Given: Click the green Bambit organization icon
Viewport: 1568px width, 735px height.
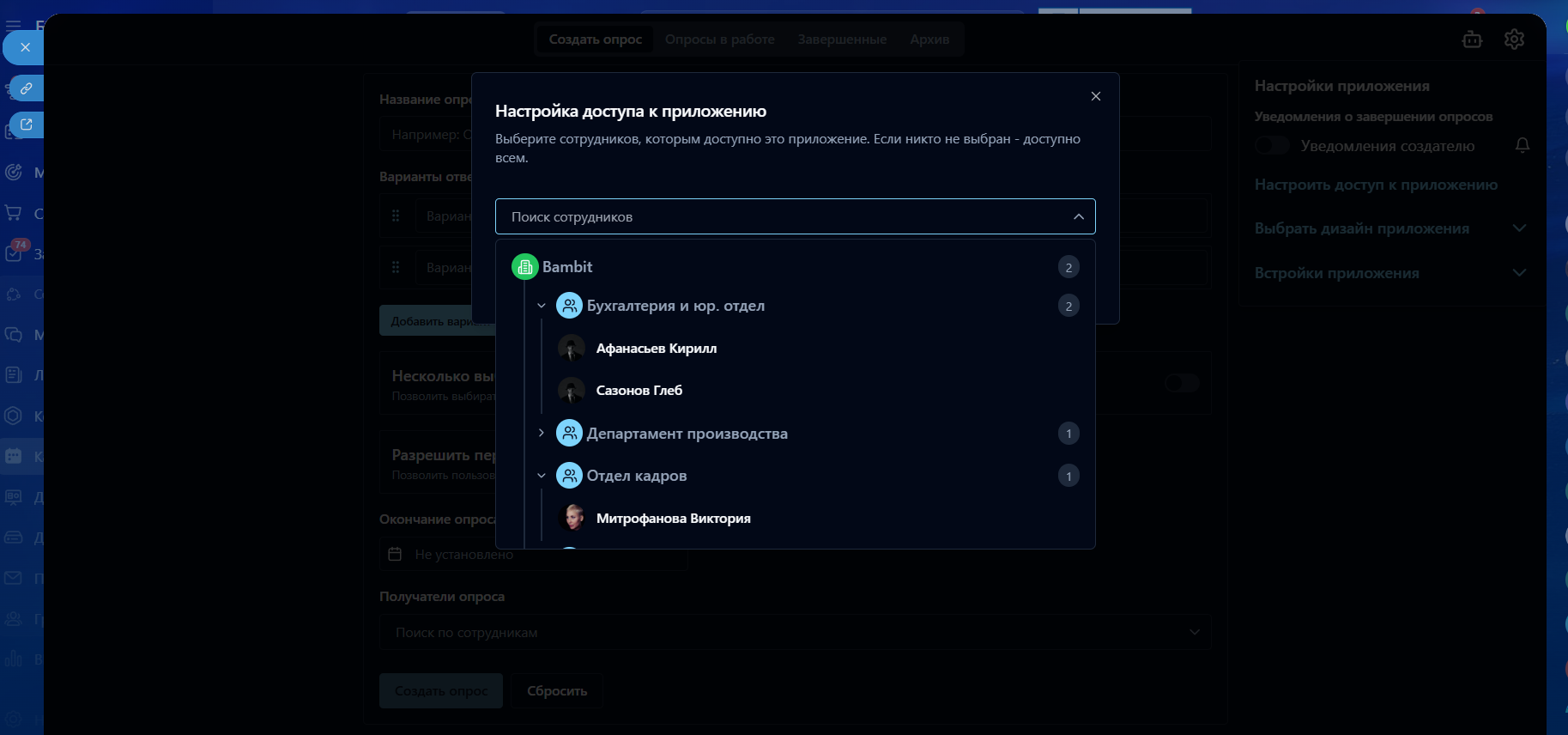Looking at the screenshot, I should 524,267.
